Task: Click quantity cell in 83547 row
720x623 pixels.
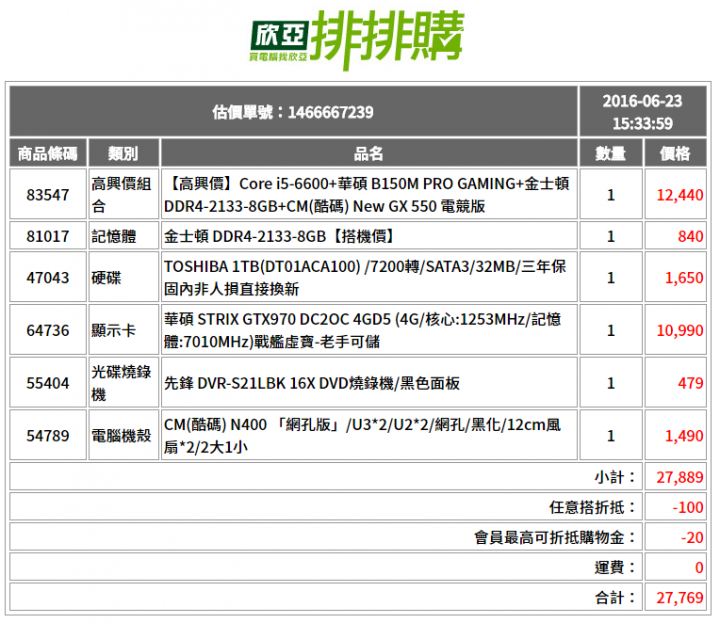Action: pos(611,195)
